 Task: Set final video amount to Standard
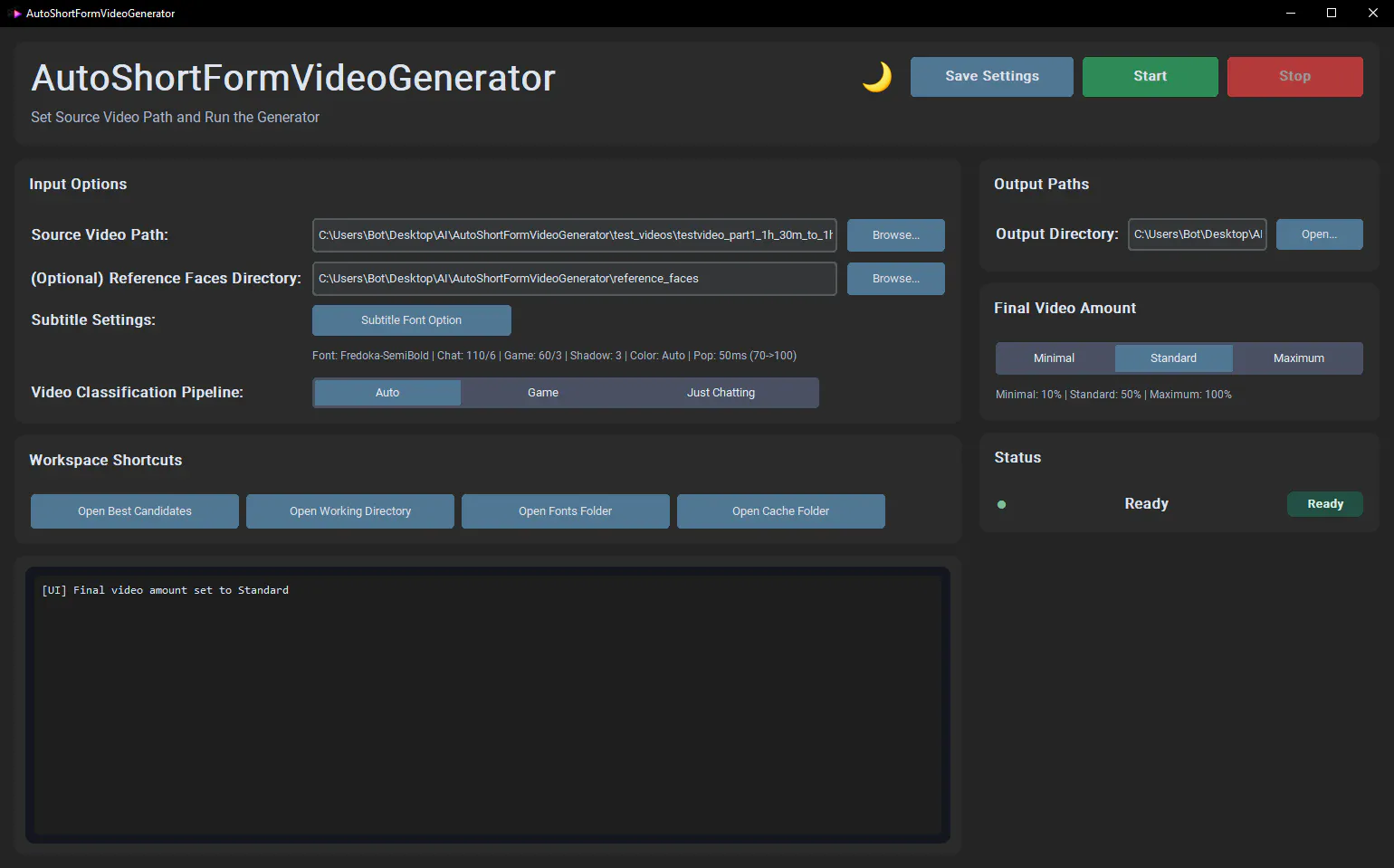click(x=1174, y=358)
